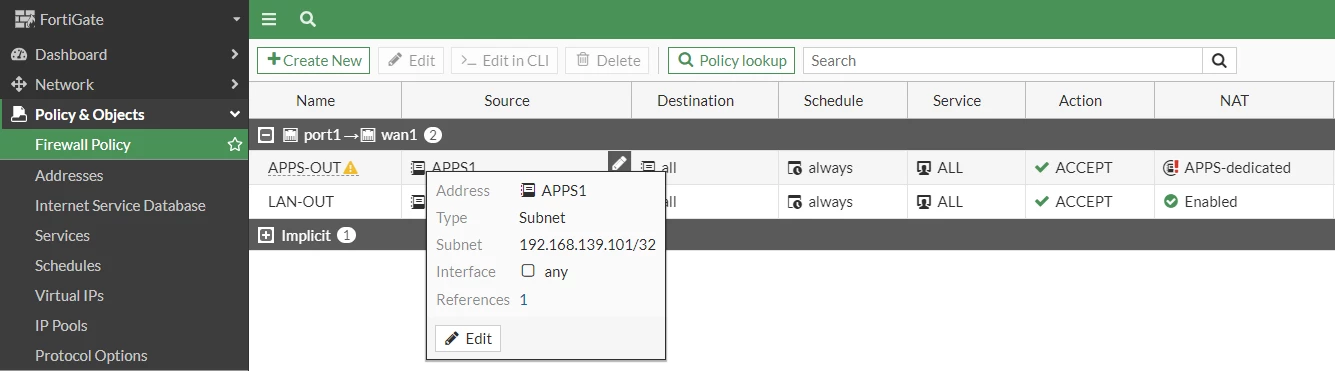This screenshot has height=371, width=1335.
Task: Collapse the Policy & Objects chevron
Action: 235,114
